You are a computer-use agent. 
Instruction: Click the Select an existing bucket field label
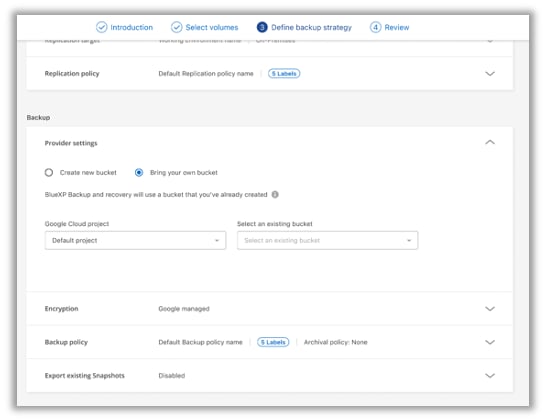click(x=275, y=224)
